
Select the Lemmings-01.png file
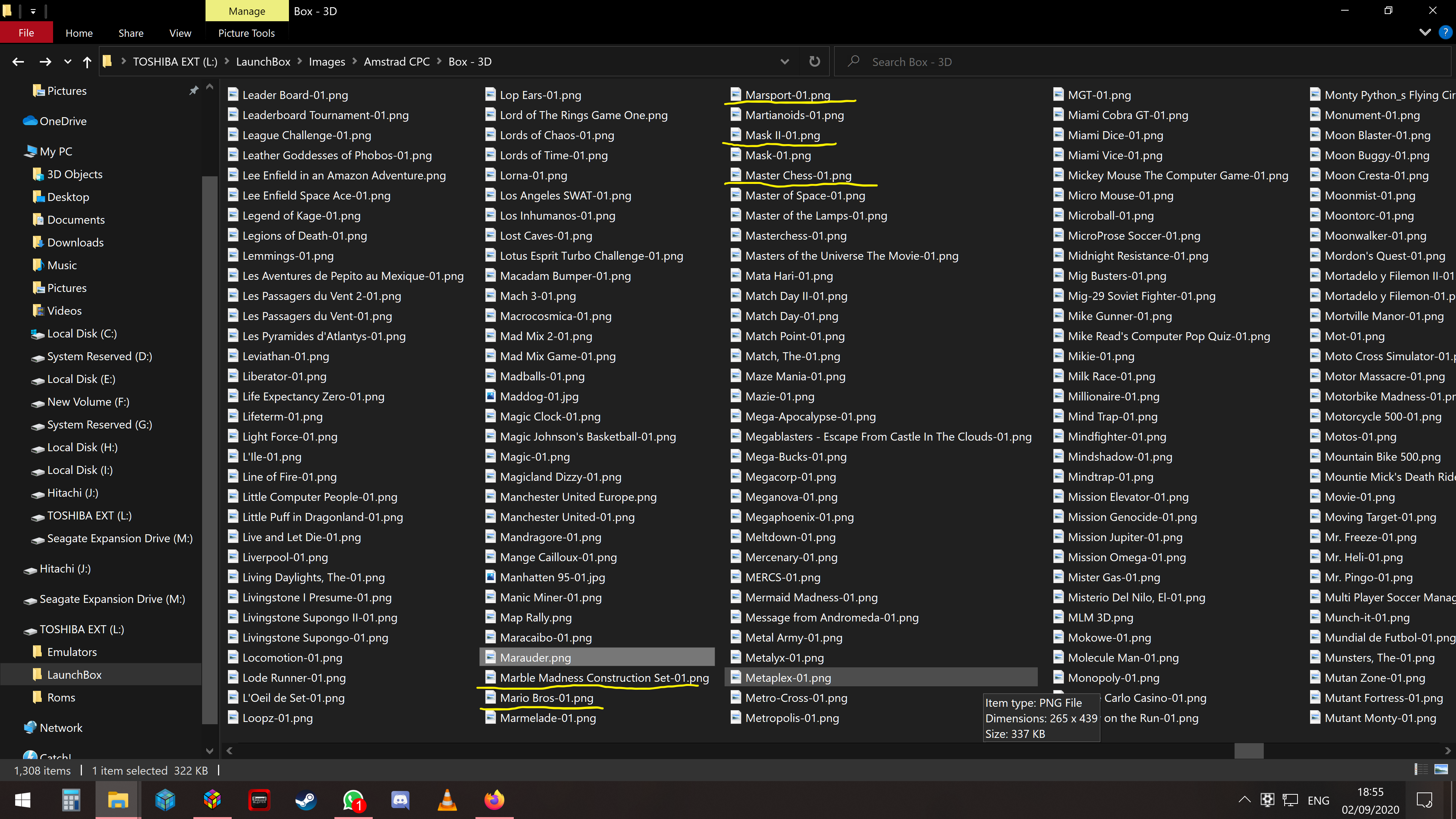(281, 256)
